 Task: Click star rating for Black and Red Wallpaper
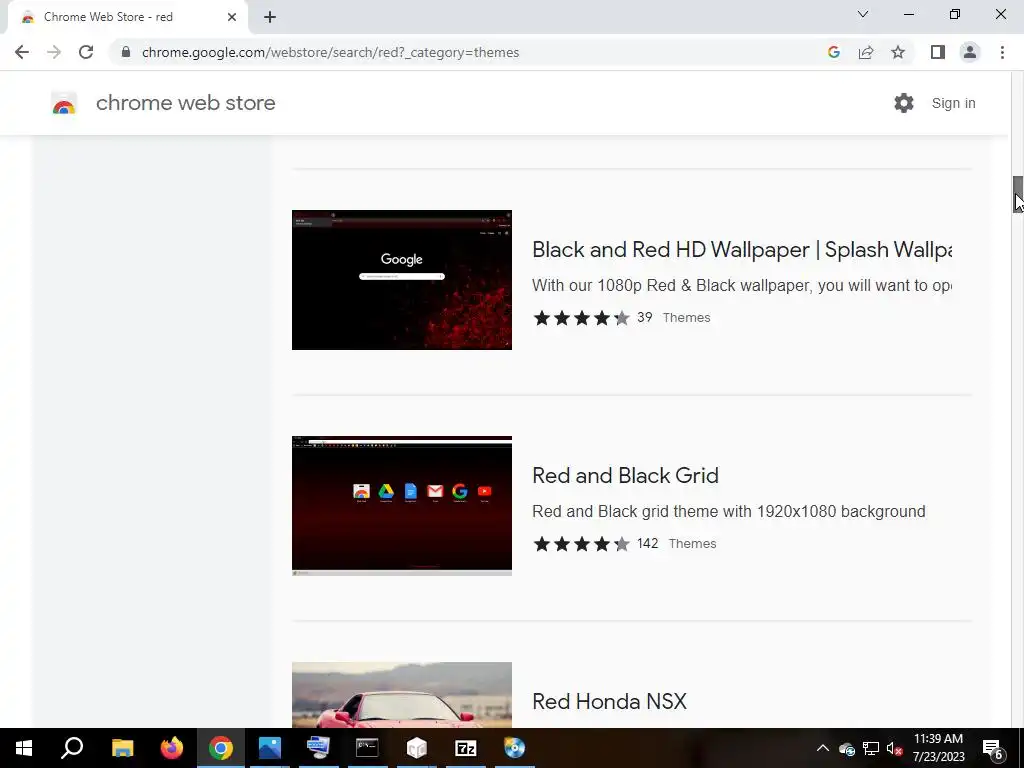581,318
